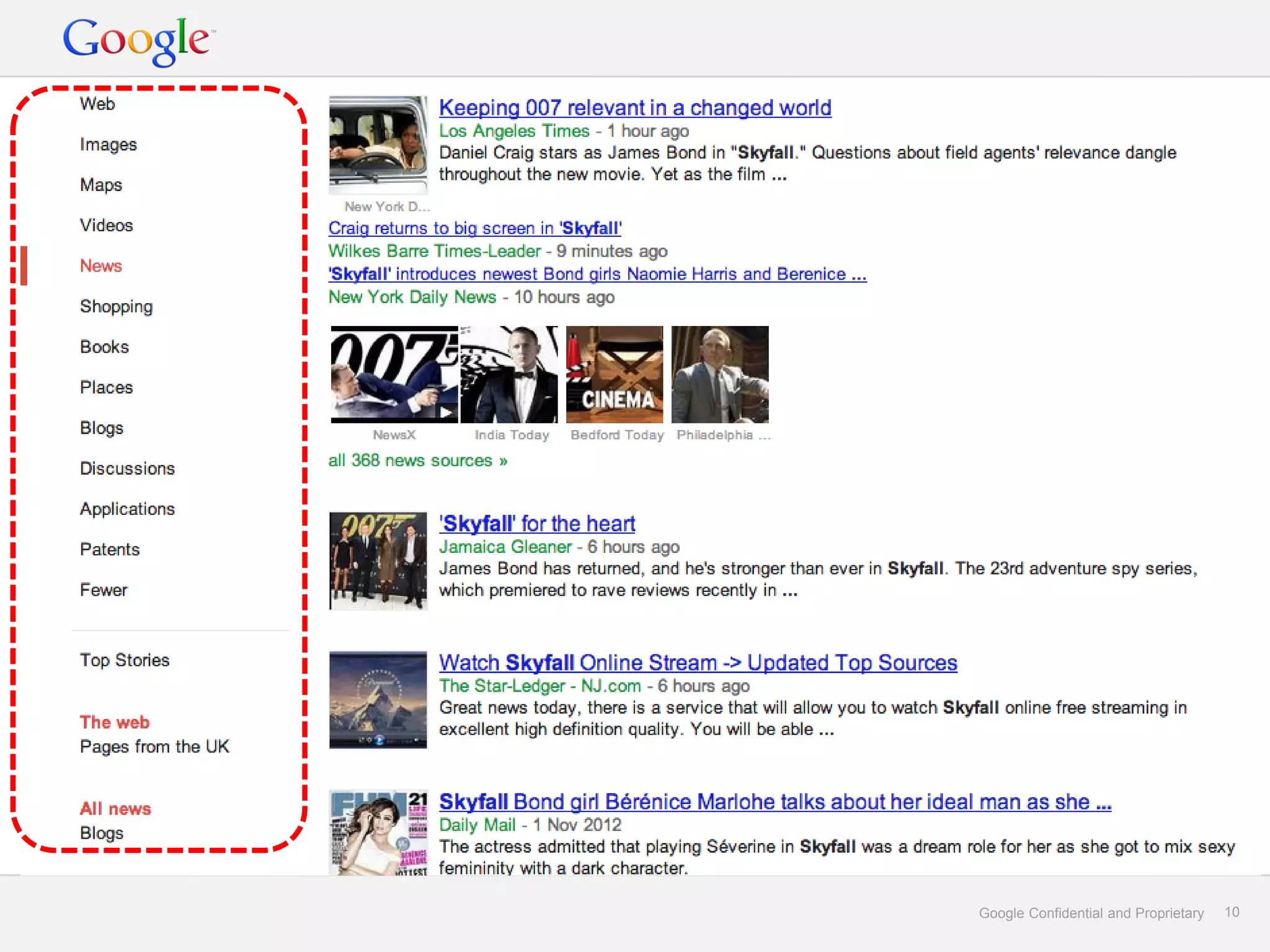
Task: Choose Pages from the UK
Action: point(154,746)
